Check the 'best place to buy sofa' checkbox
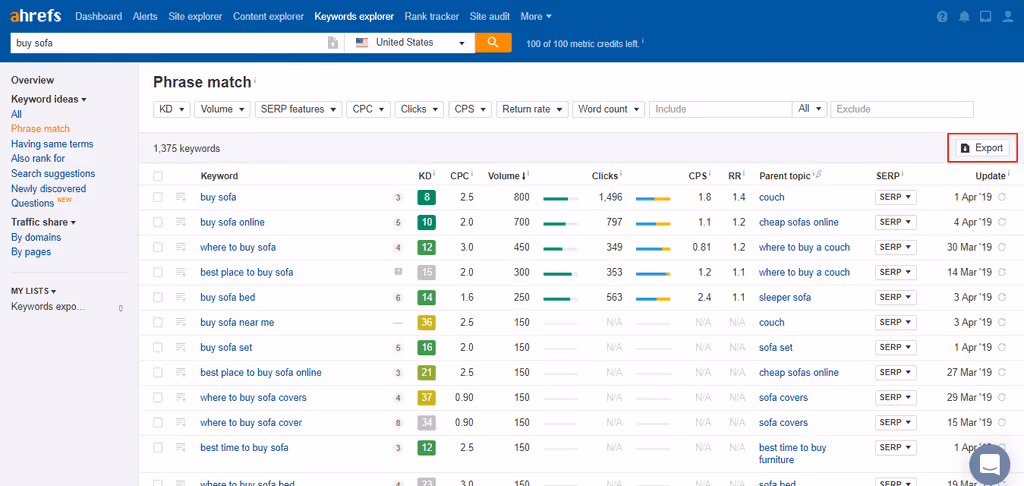Image resolution: width=1024 pixels, height=486 pixels. 157,272
